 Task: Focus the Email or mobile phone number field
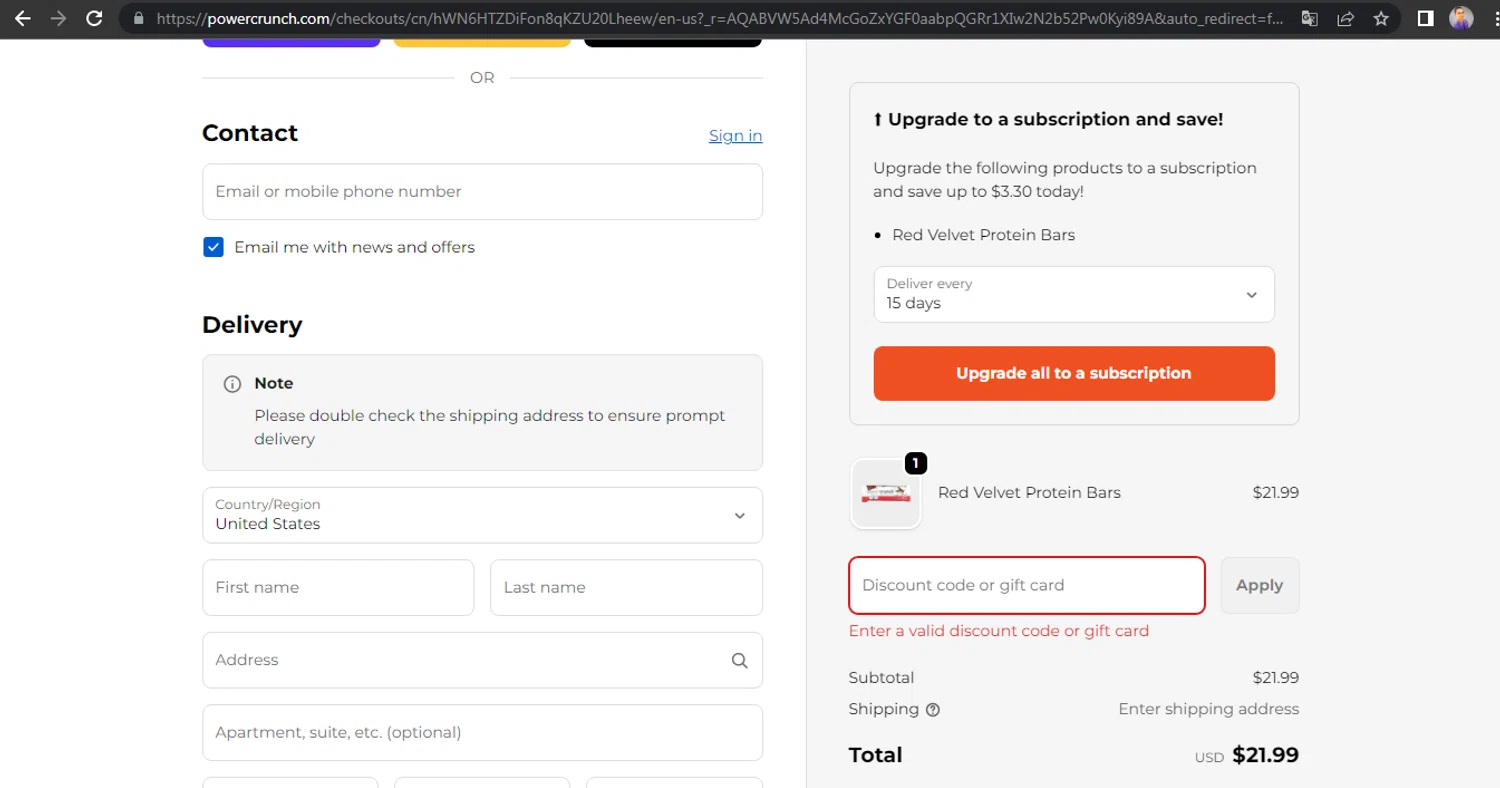click(482, 192)
